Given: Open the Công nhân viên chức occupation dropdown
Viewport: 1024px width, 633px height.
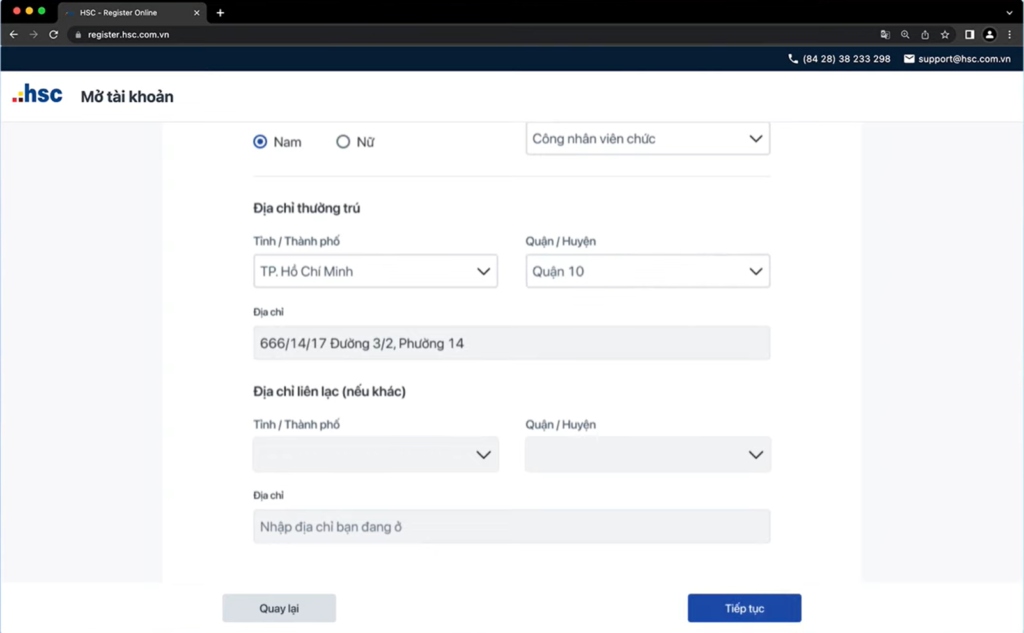Looking at the screenshot, I should 648,138.
